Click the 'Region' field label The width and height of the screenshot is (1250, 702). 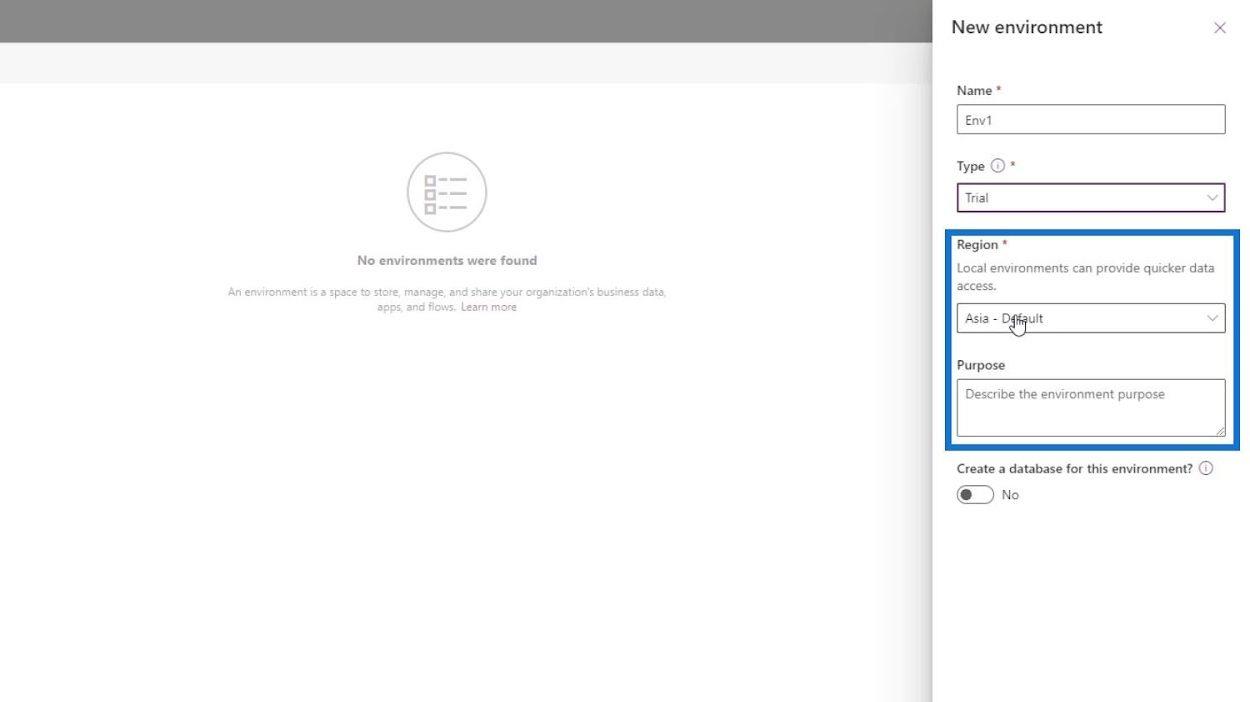977,245
